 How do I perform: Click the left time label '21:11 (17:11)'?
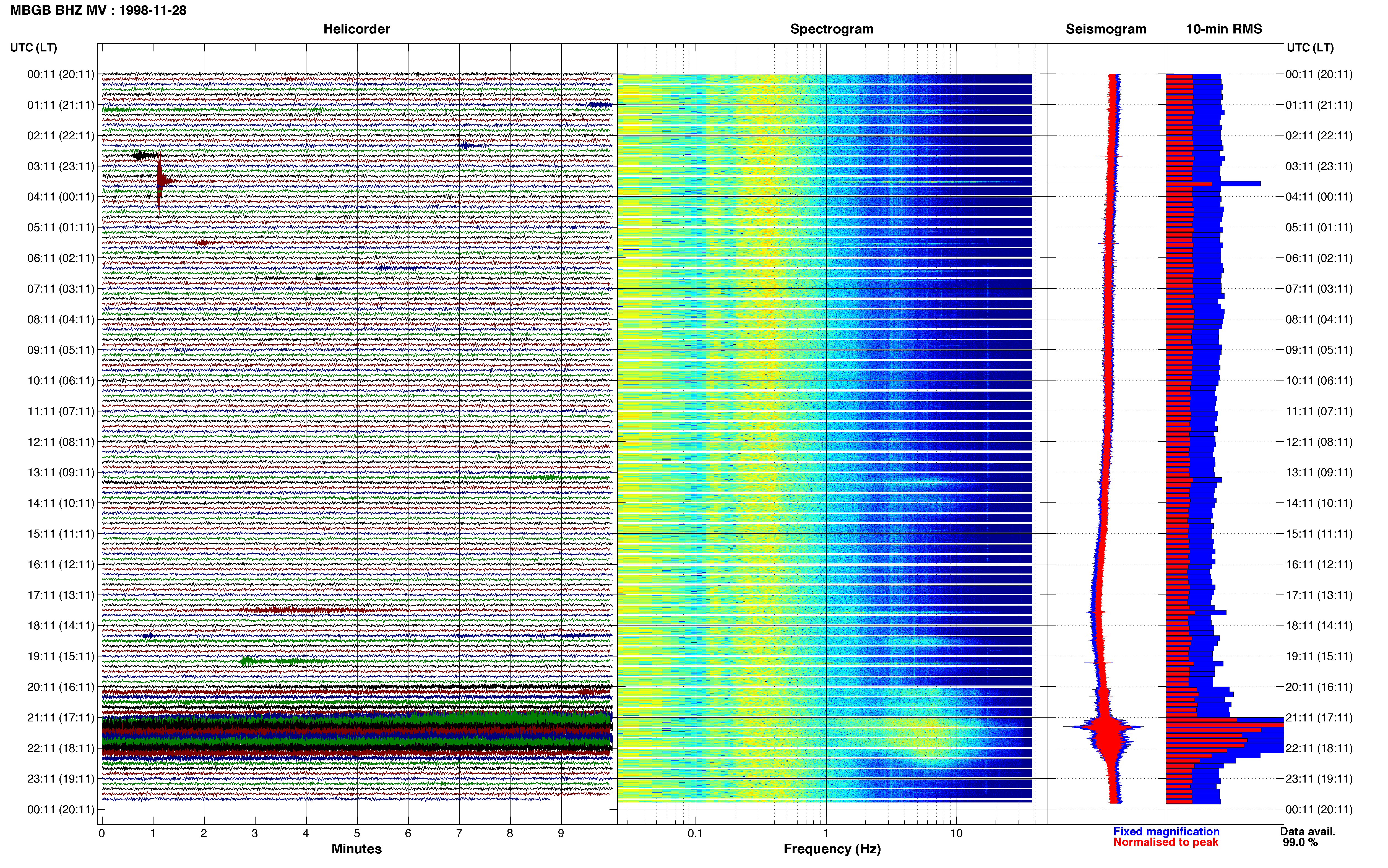tap(61, 718)
